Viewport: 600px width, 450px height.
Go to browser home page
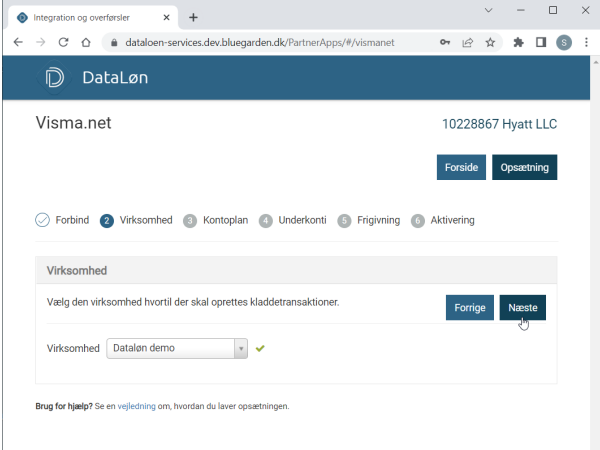pos(86,42)
